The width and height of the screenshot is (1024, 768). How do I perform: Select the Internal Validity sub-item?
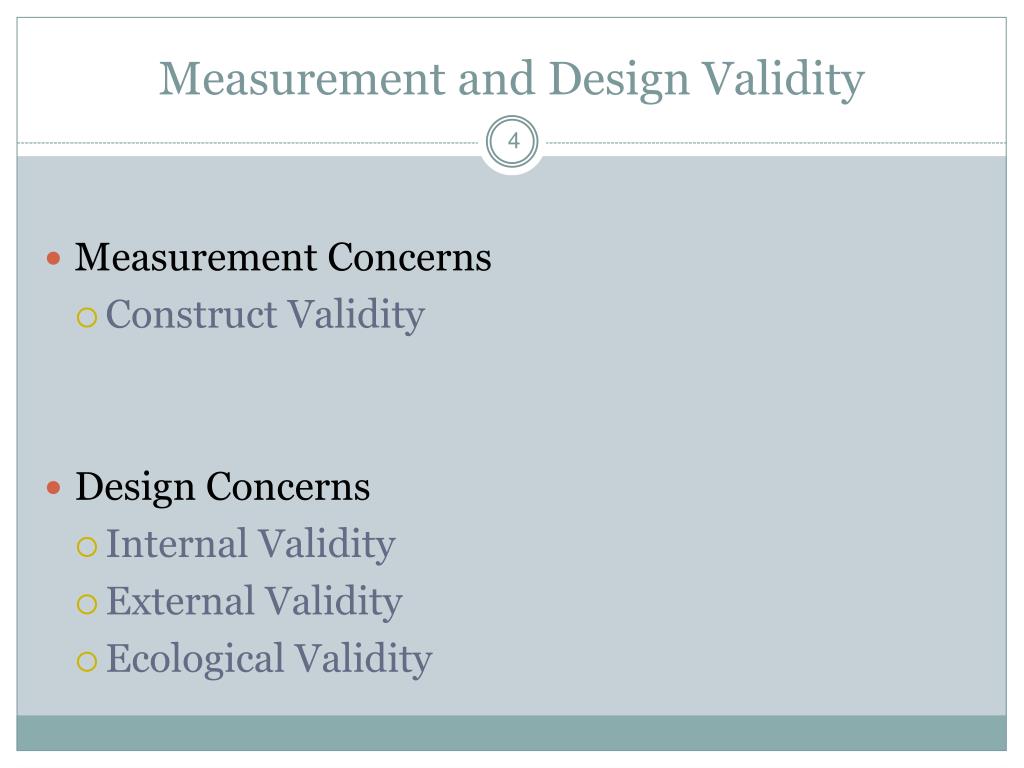click(251, 544)
